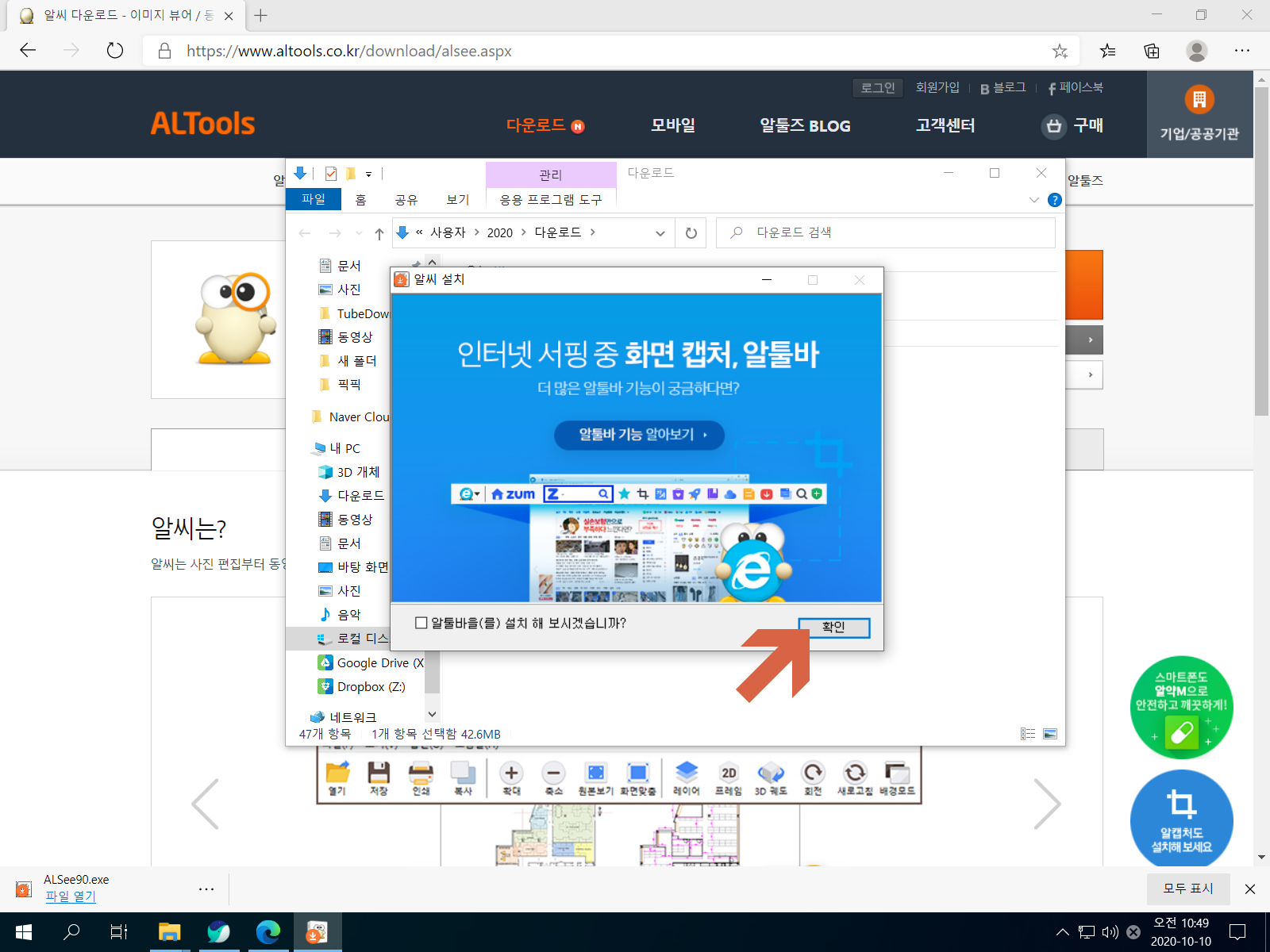Click next carousel arrow on webpage
1270x952 pixels.
pyautogui.click(x=1048, y=804)
